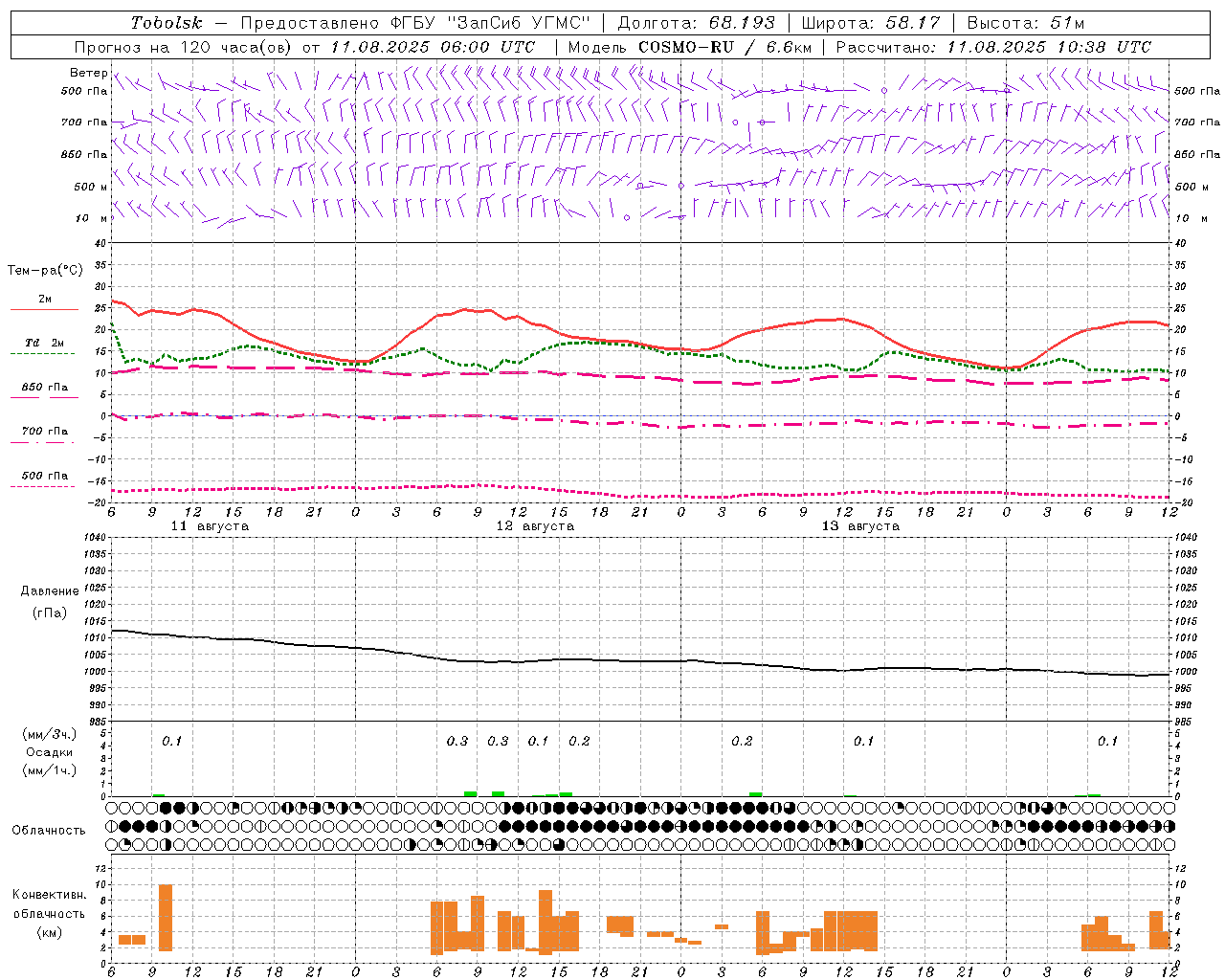1225x980 pixels.
Task: Click the "700 гПа" label in the temperature legend
Action: (45, 431)
